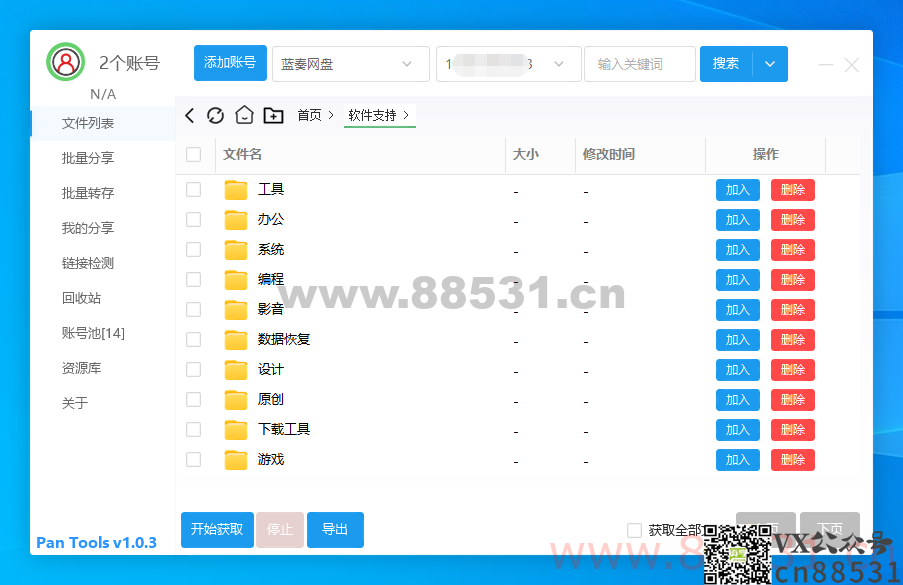Open 账号池[14] in the sidebar

(x=93, y=333)
